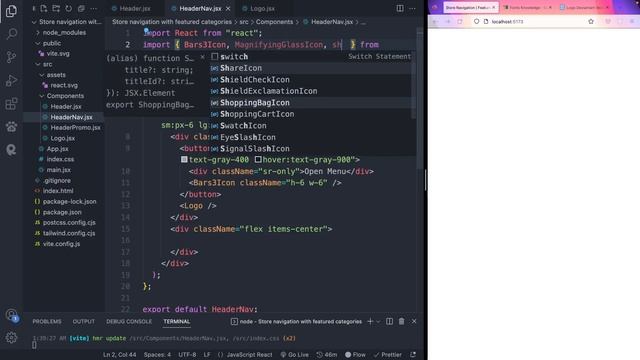Image resolution: width=640 pixels, height=360 pixels.
Task: Click New Folder icon in explorer toolbar
Action: pos(56,8)
